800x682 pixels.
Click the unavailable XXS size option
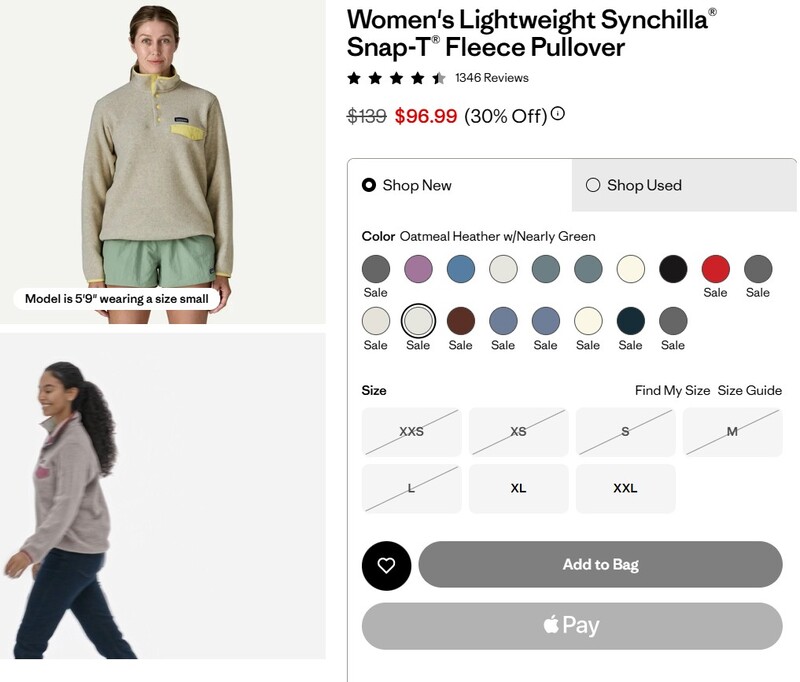pos(411,432)
